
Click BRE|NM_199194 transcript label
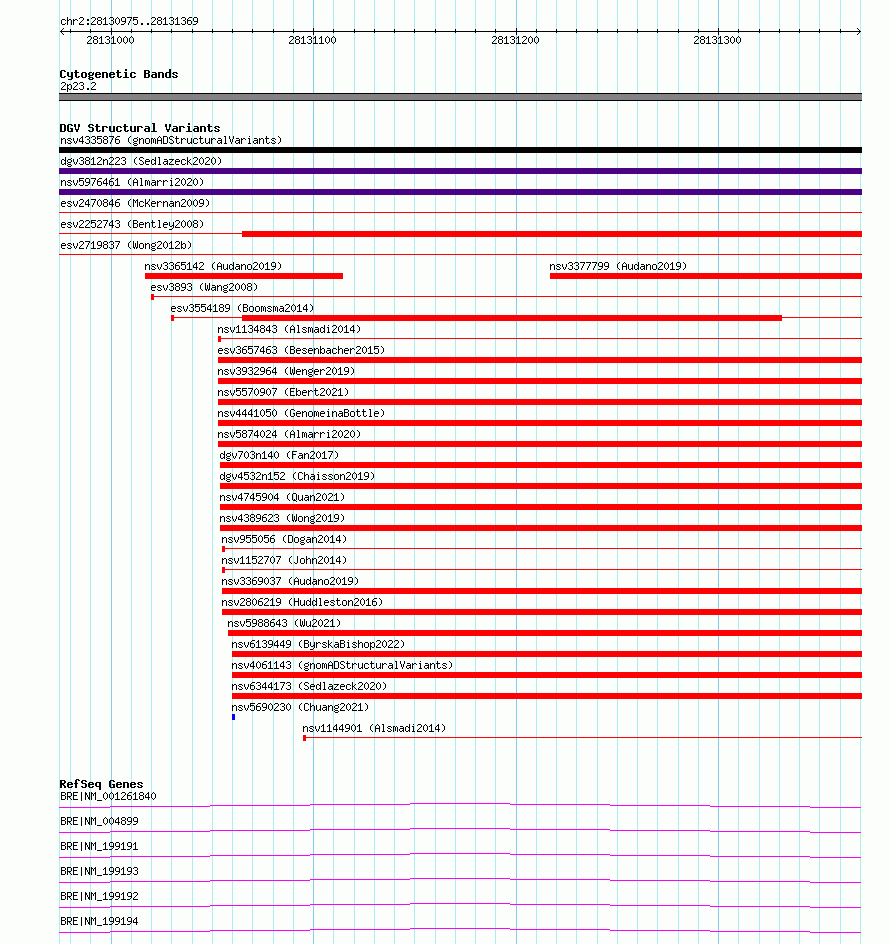pos(99,921)
